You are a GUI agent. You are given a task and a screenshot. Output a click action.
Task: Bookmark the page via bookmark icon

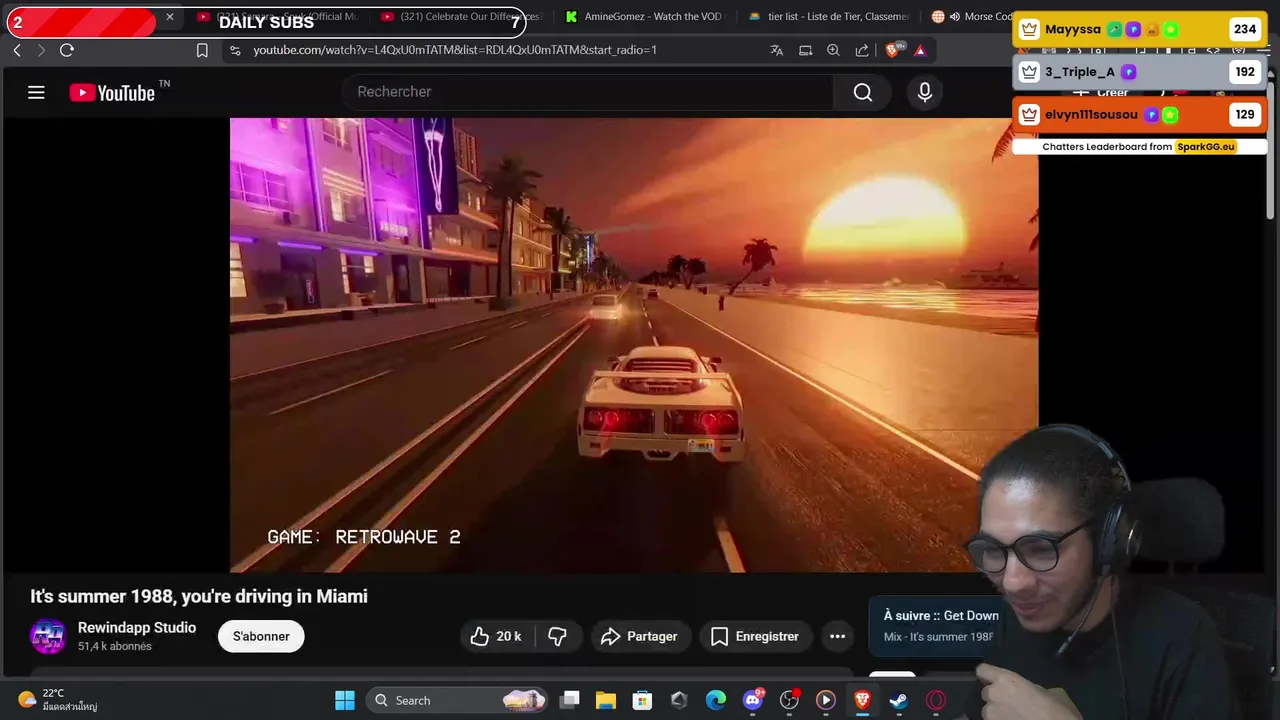202,50
